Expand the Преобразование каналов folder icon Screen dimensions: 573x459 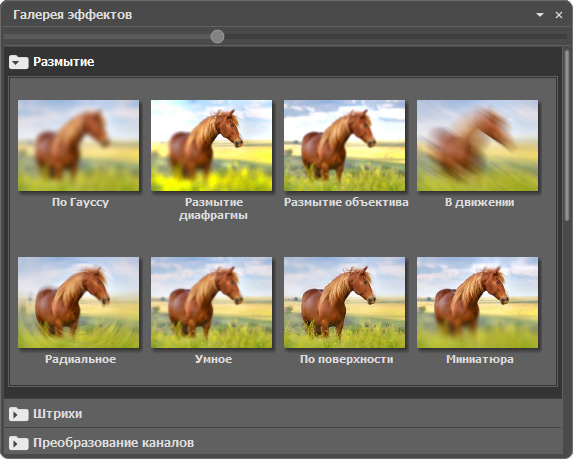tap(19, 443)
